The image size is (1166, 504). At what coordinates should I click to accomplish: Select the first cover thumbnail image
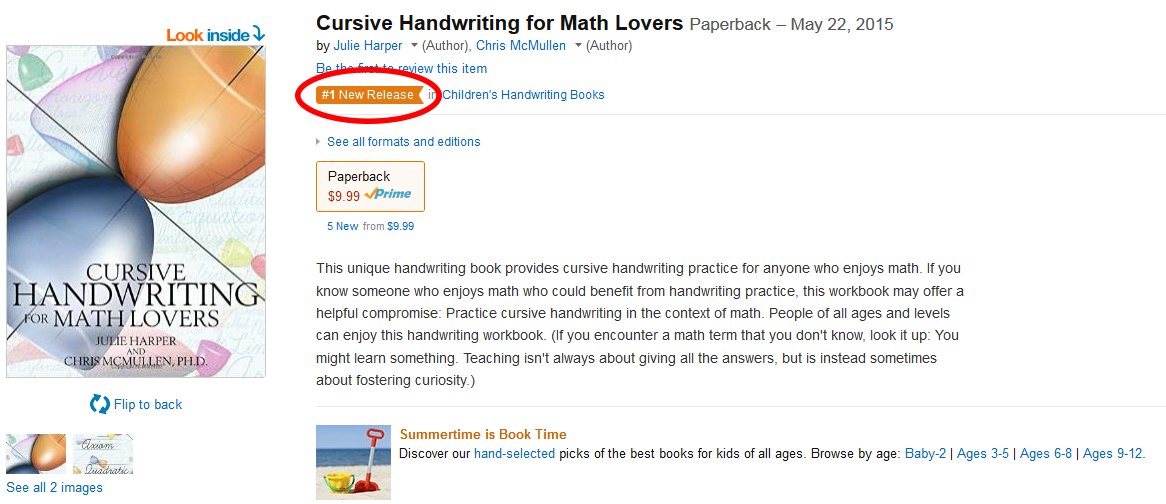(x=36, y=454)
